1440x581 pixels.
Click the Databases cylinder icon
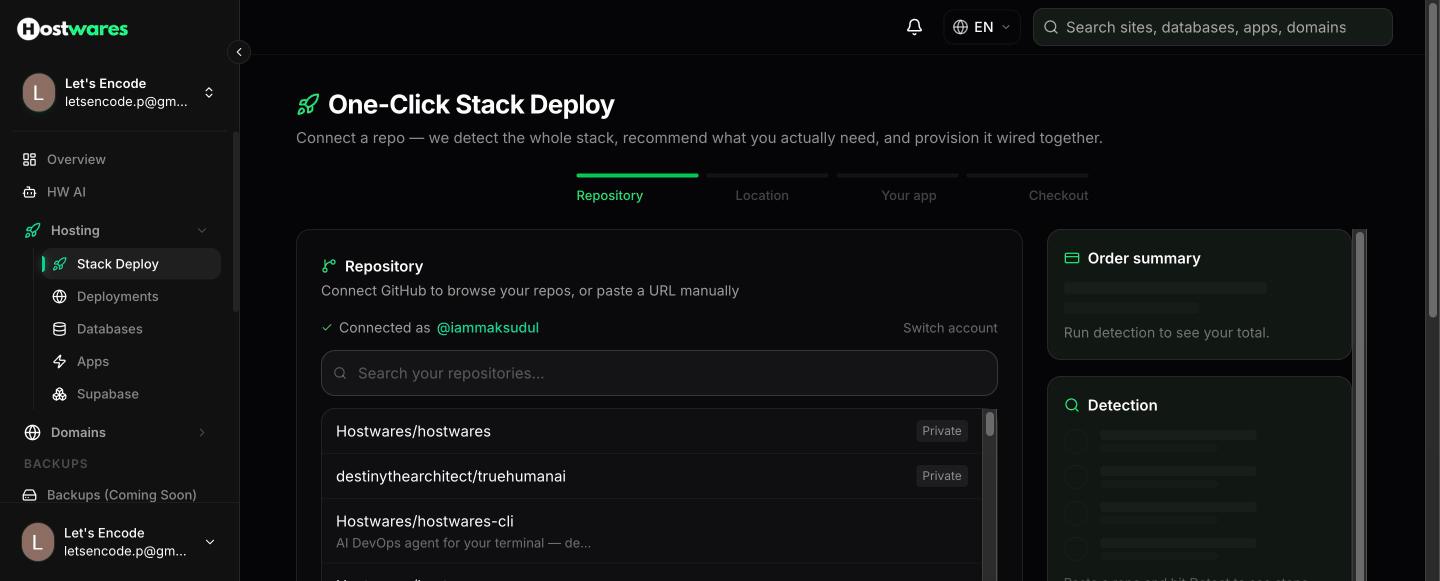(x=60, y=329)
